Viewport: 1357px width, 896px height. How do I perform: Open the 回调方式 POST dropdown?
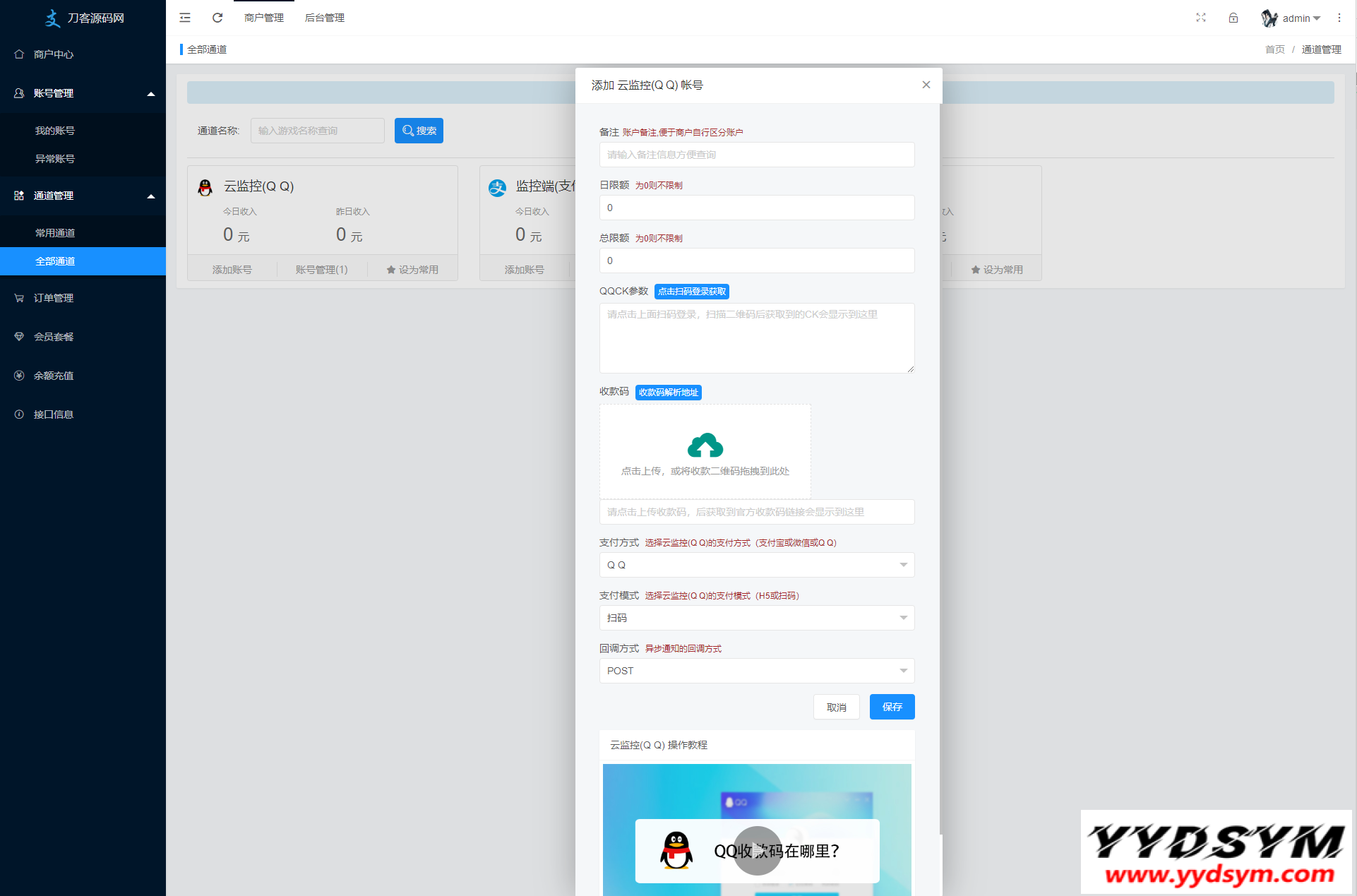[756, 671]
